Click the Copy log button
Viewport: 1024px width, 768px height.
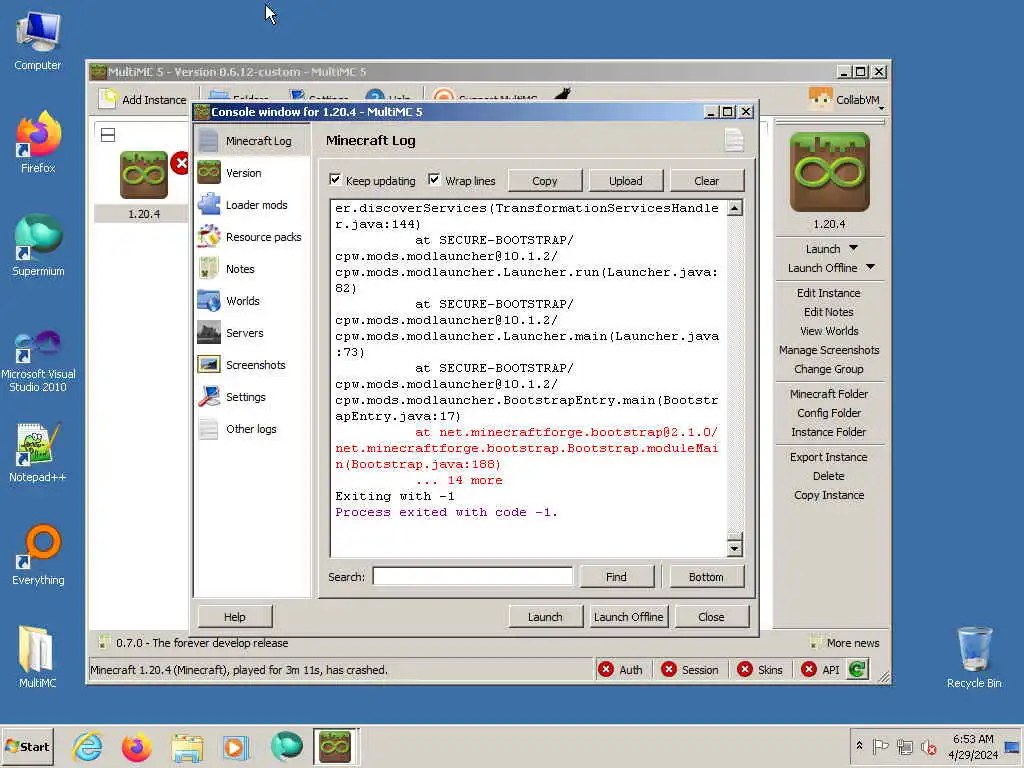coord(545,181)
